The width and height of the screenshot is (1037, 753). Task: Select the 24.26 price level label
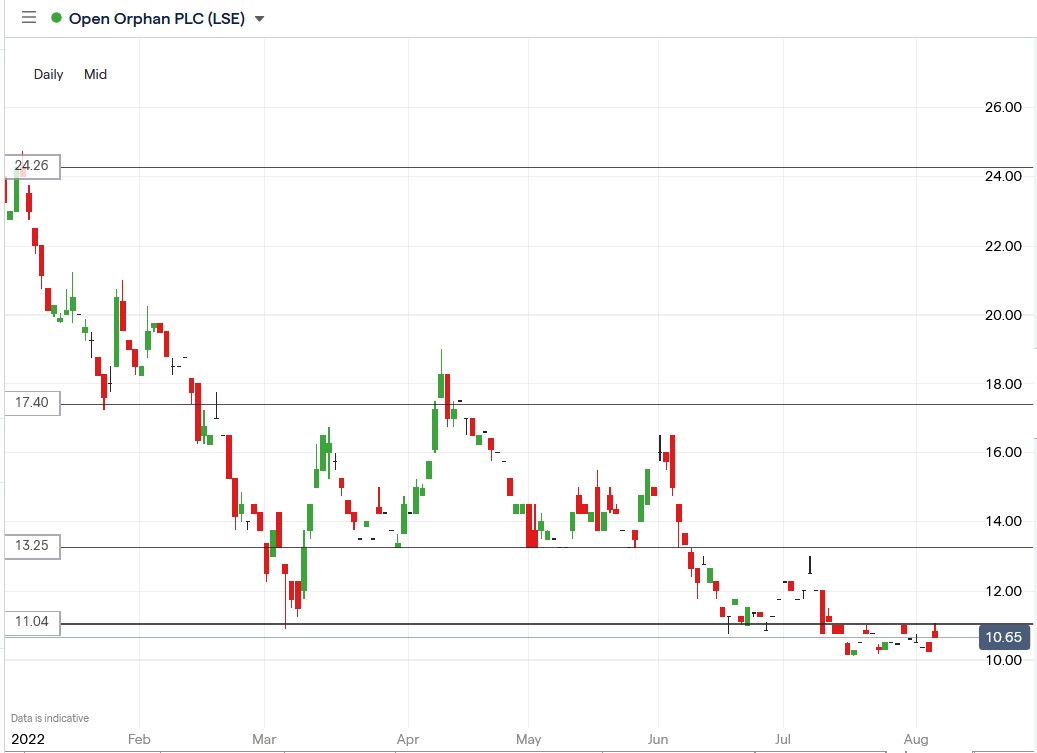click(30, 167)
